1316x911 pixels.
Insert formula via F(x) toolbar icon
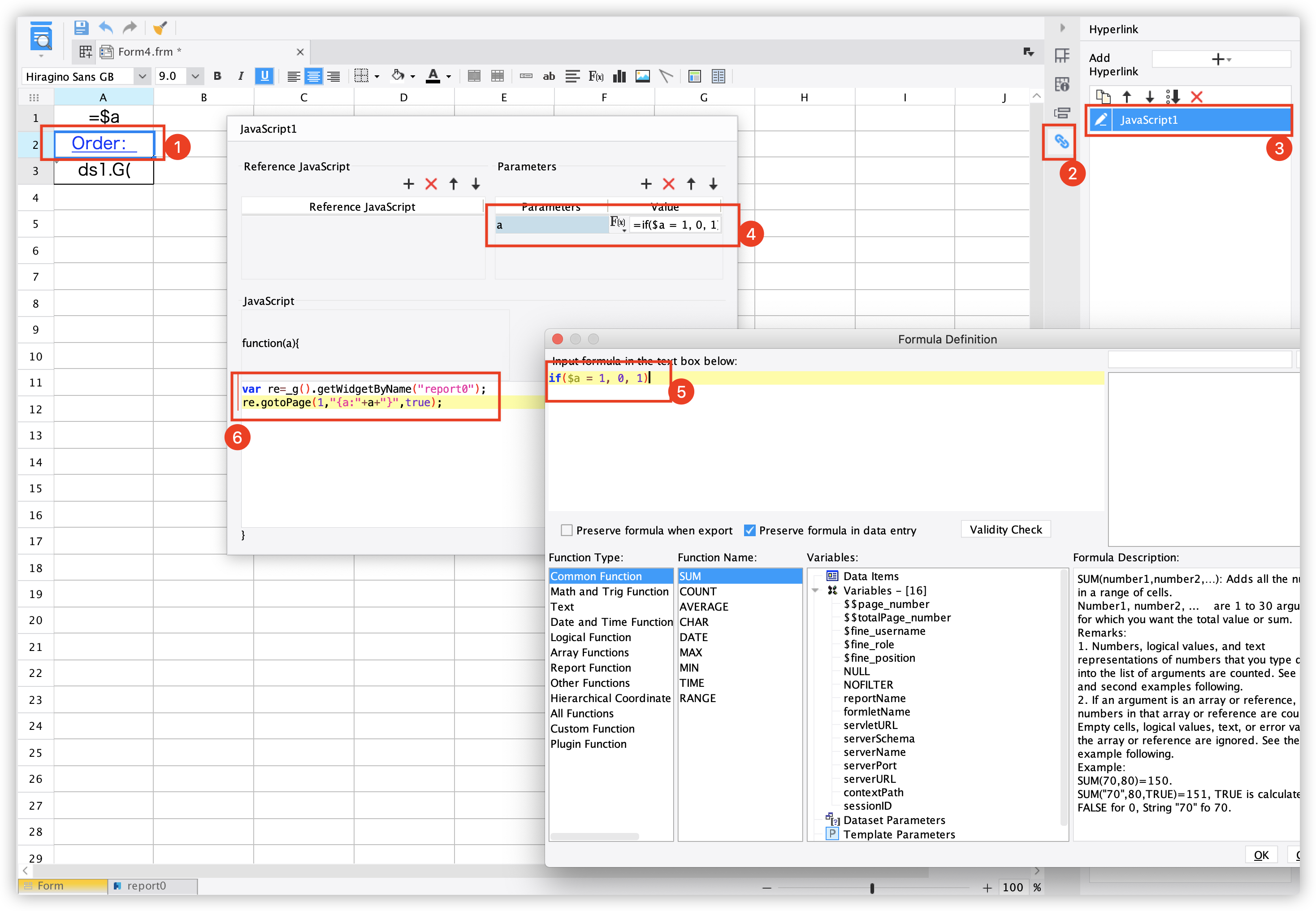(x=596, y=76)
